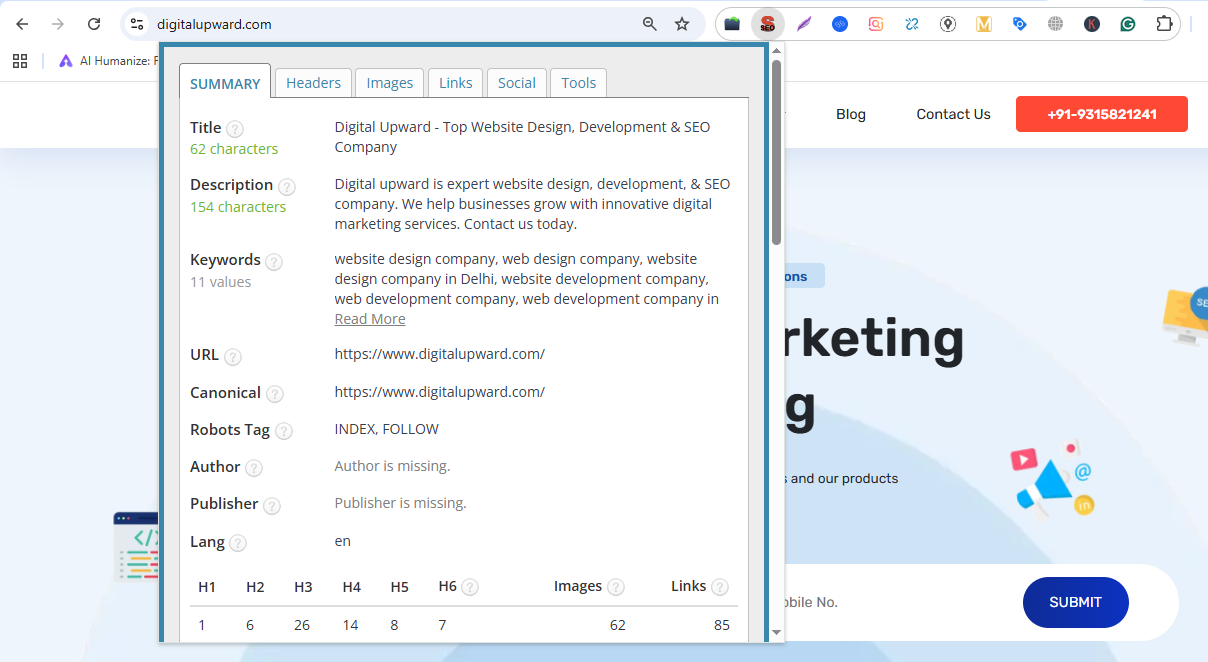Expand keywords with Read More
Image resolution: width=1208 pixels, height=662 pixels.
coord(370,319)
